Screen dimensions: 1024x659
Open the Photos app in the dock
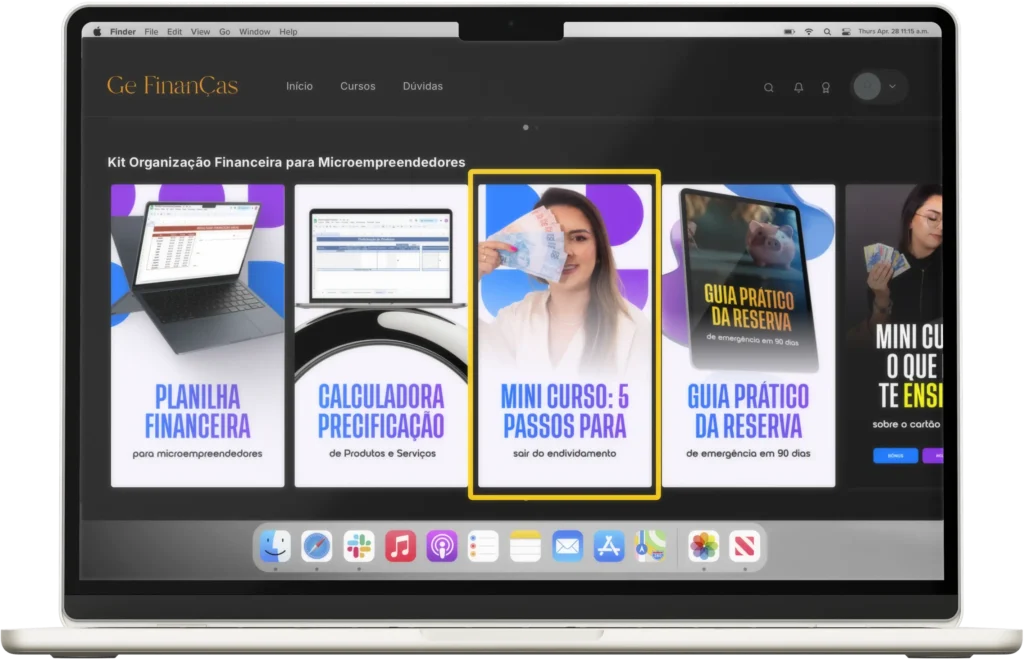(704, 546)
